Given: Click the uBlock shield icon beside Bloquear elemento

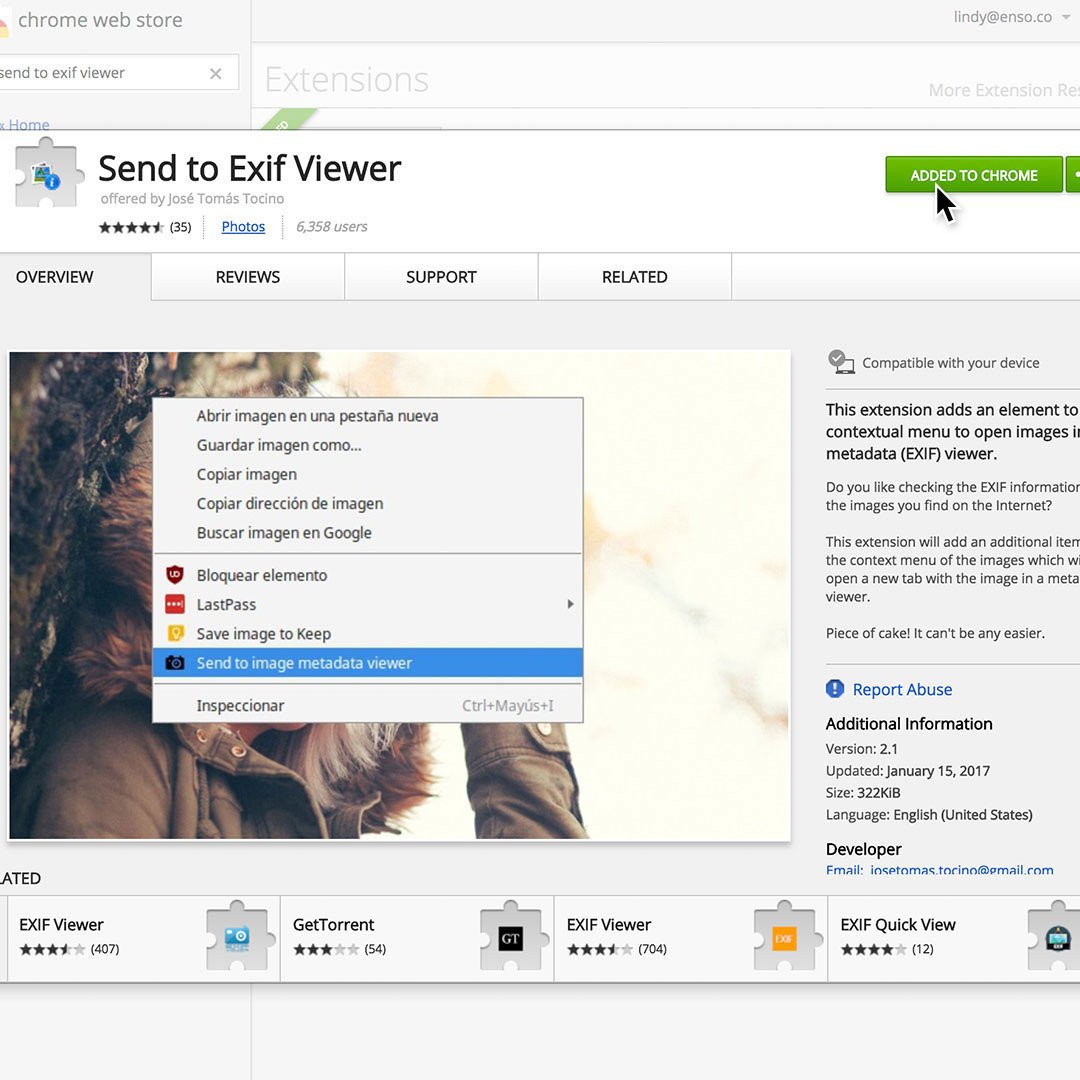Looking at the screenshot, I should coord(175,574).
